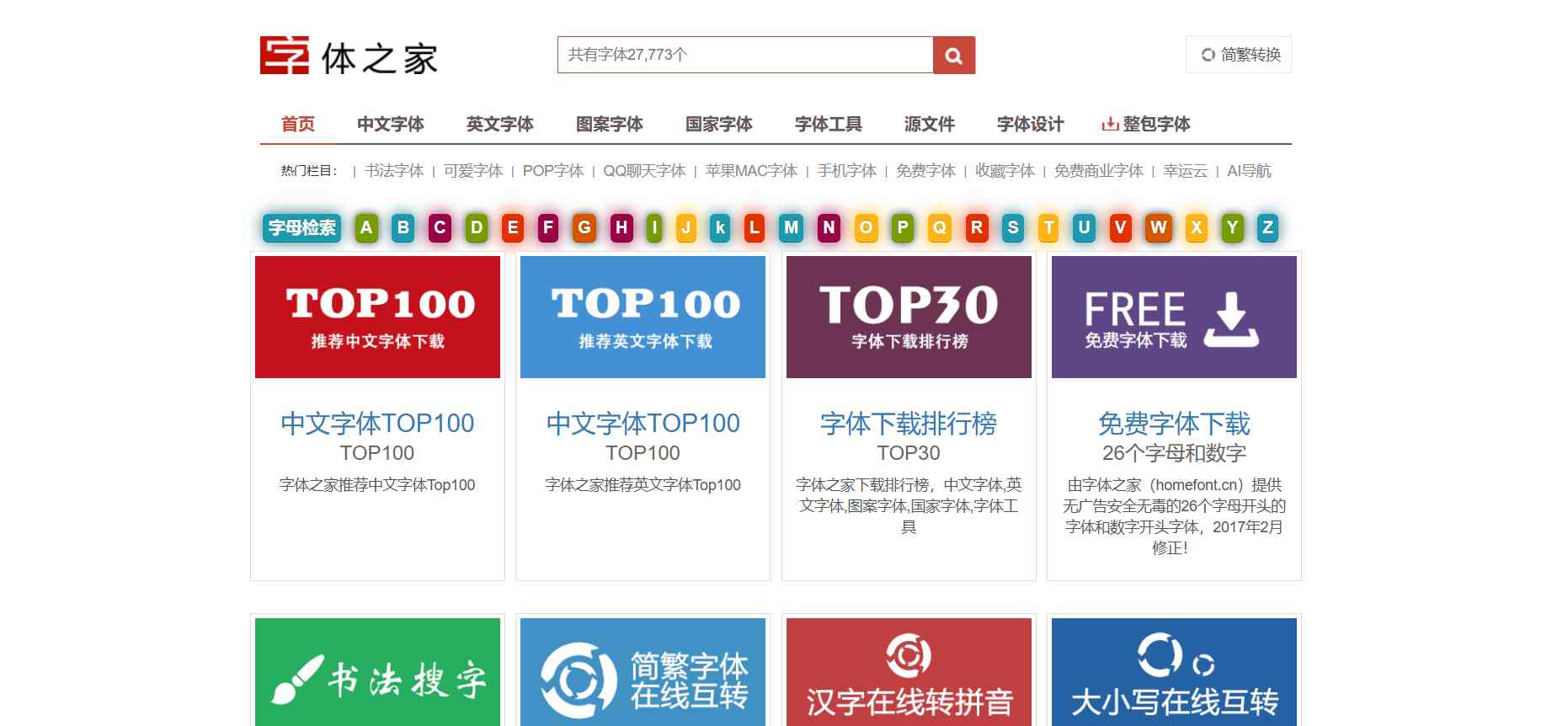This screenshot has width=1568, height=726.
Task: Click 汉字在线转拼音 banner
Action: (x=909, y=672)
